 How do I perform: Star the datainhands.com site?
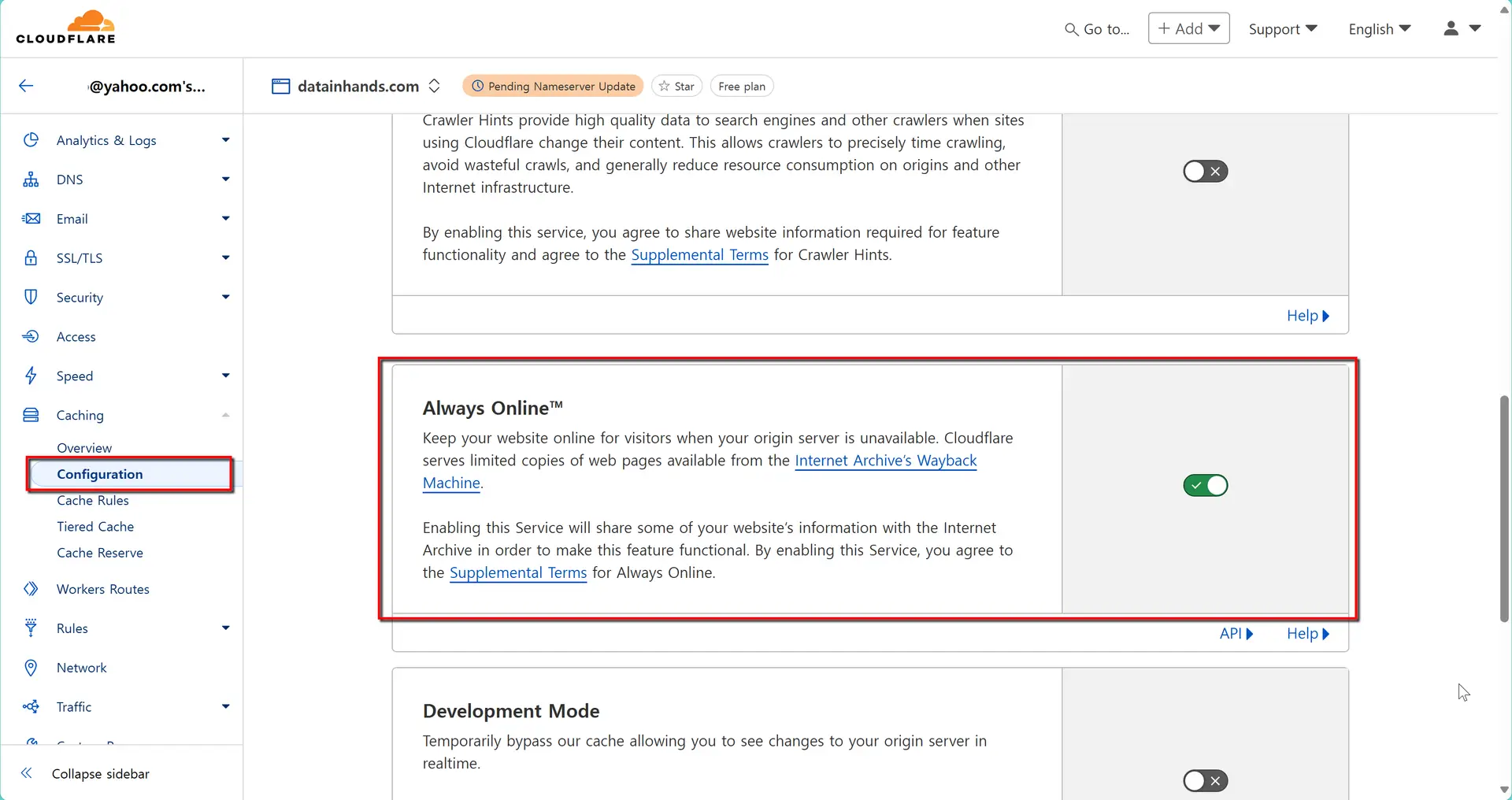(676, 86)
